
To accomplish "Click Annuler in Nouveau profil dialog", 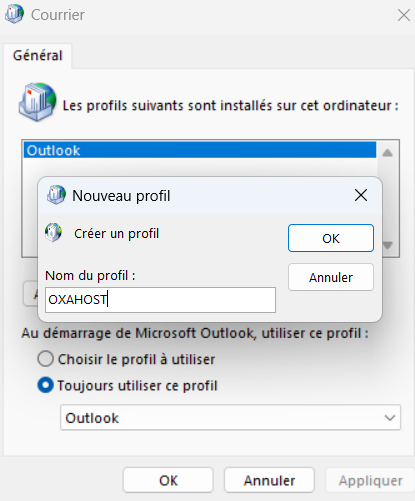I will tap(331, 277).
